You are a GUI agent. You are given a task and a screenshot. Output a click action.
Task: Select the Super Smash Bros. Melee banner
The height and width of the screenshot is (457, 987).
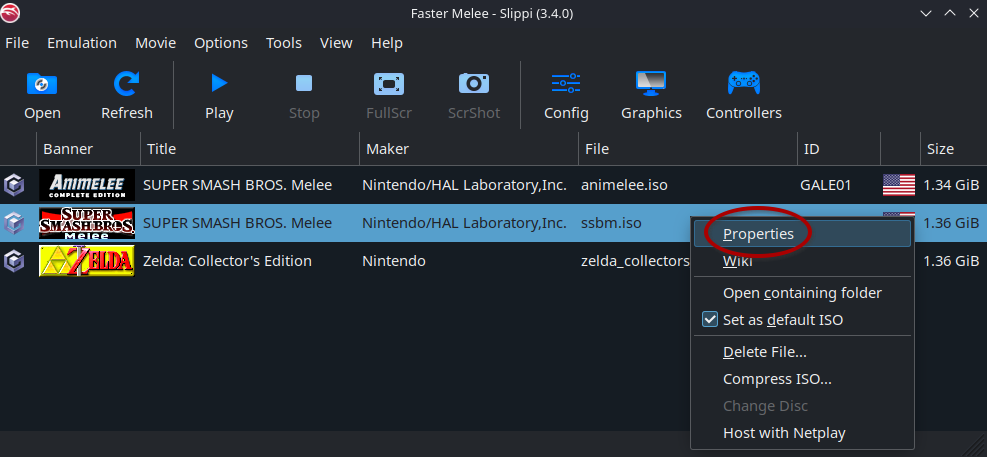pos(87,223)
